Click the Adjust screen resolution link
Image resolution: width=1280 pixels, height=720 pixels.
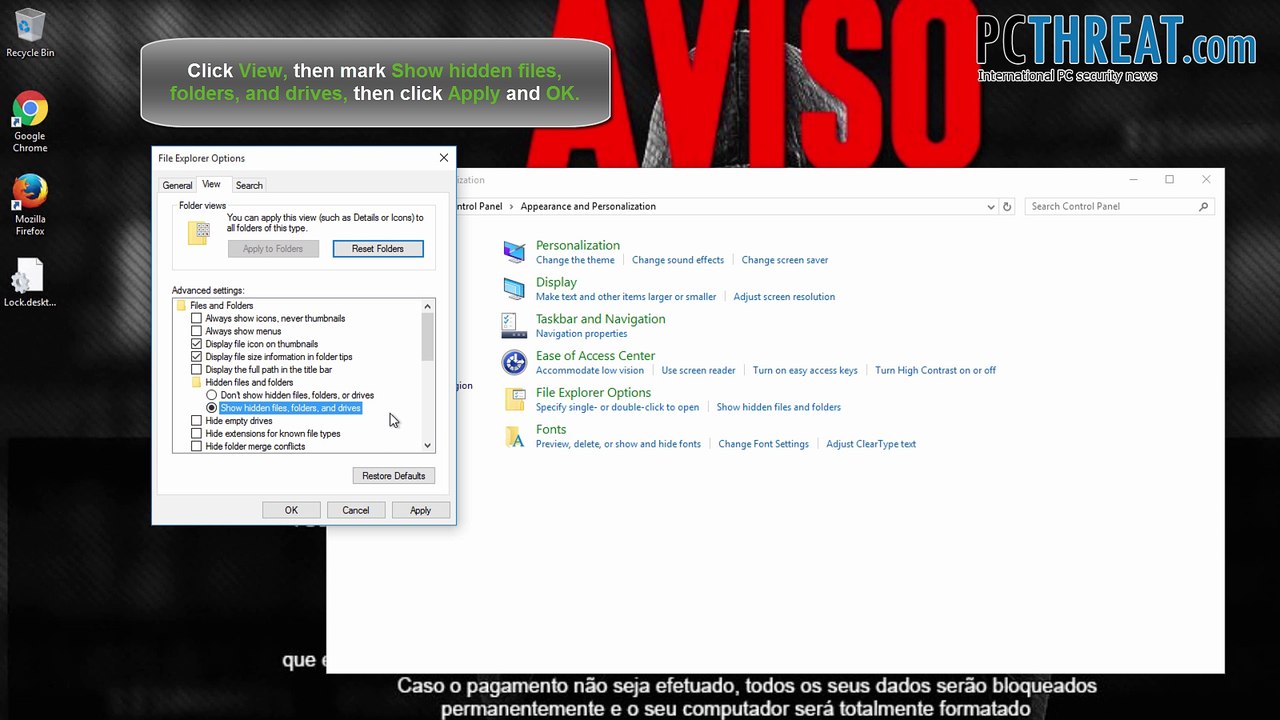point(784,297)
